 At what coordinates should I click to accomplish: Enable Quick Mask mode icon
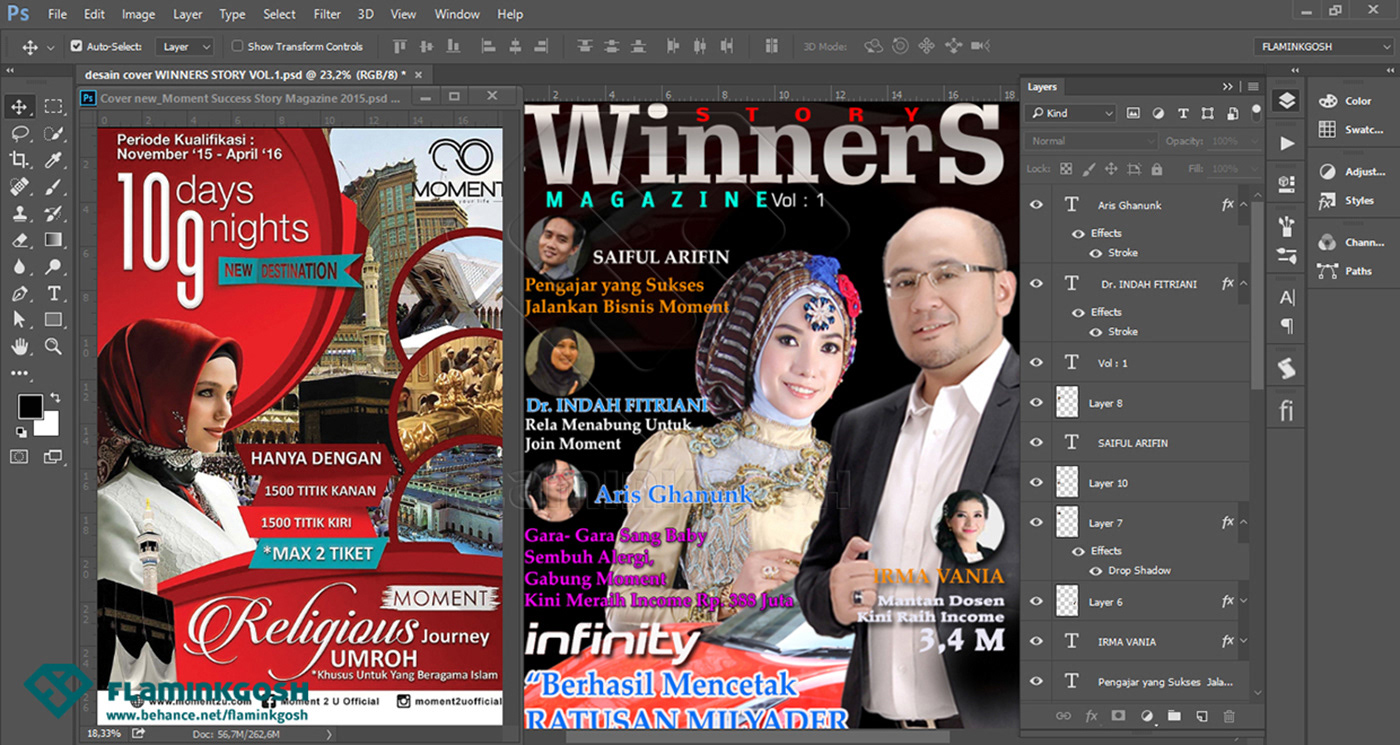pyautogui.click(x=19, y=456)
